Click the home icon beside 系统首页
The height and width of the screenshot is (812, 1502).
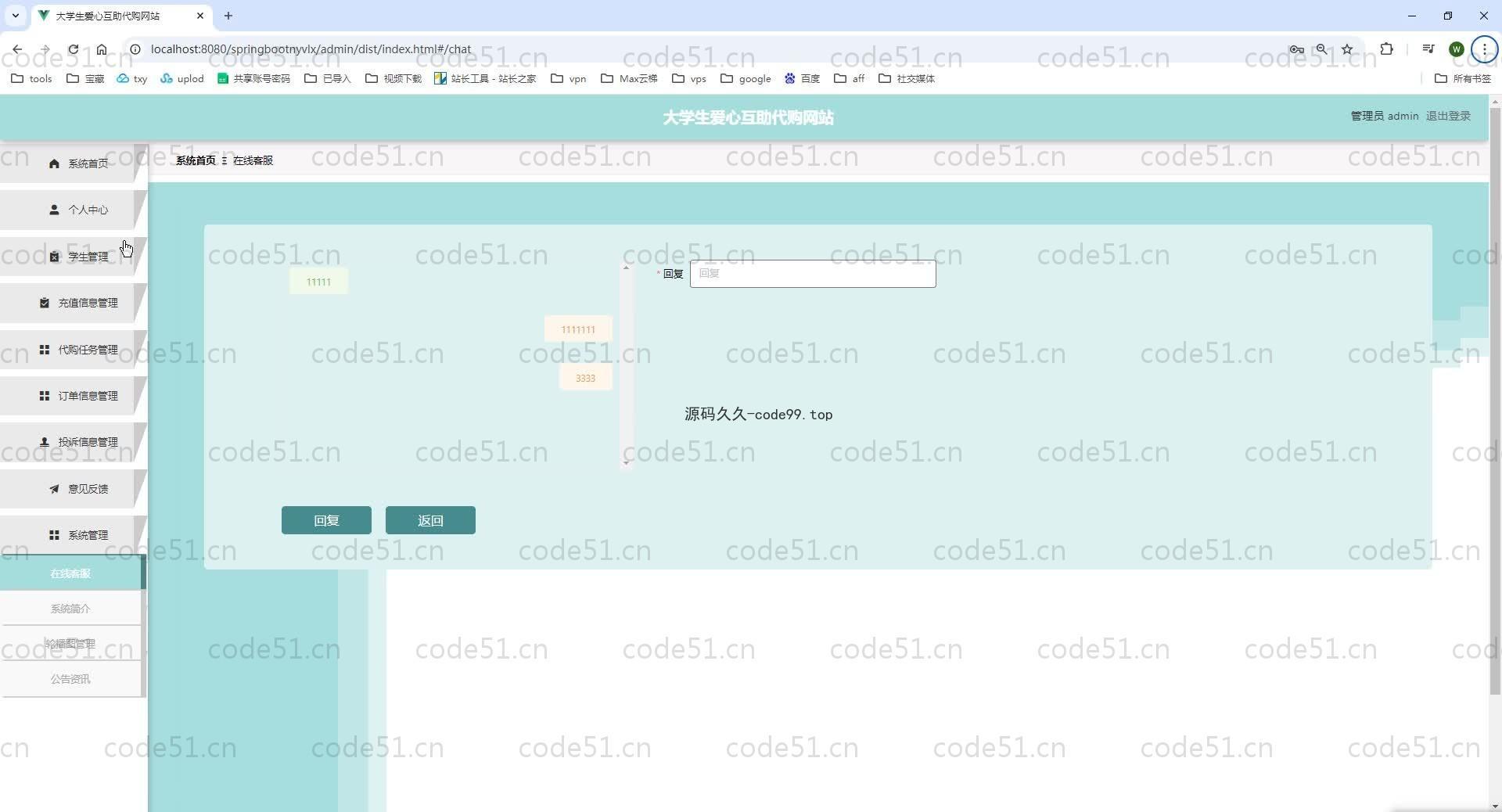(x=54, y=163)
